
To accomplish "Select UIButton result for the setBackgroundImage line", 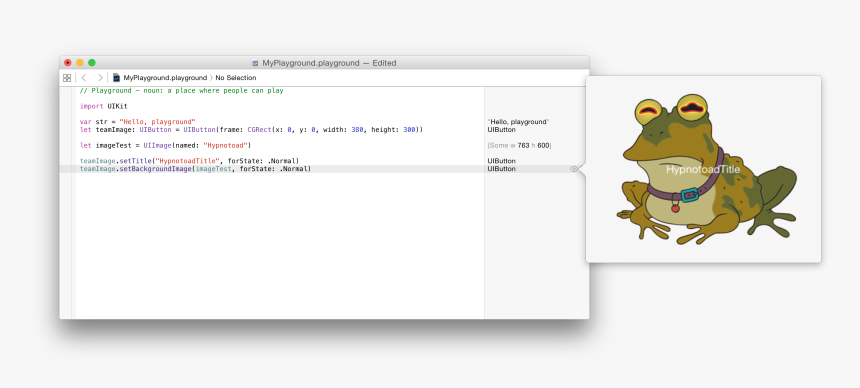I will pyautogui.click(x=501, y=169).
